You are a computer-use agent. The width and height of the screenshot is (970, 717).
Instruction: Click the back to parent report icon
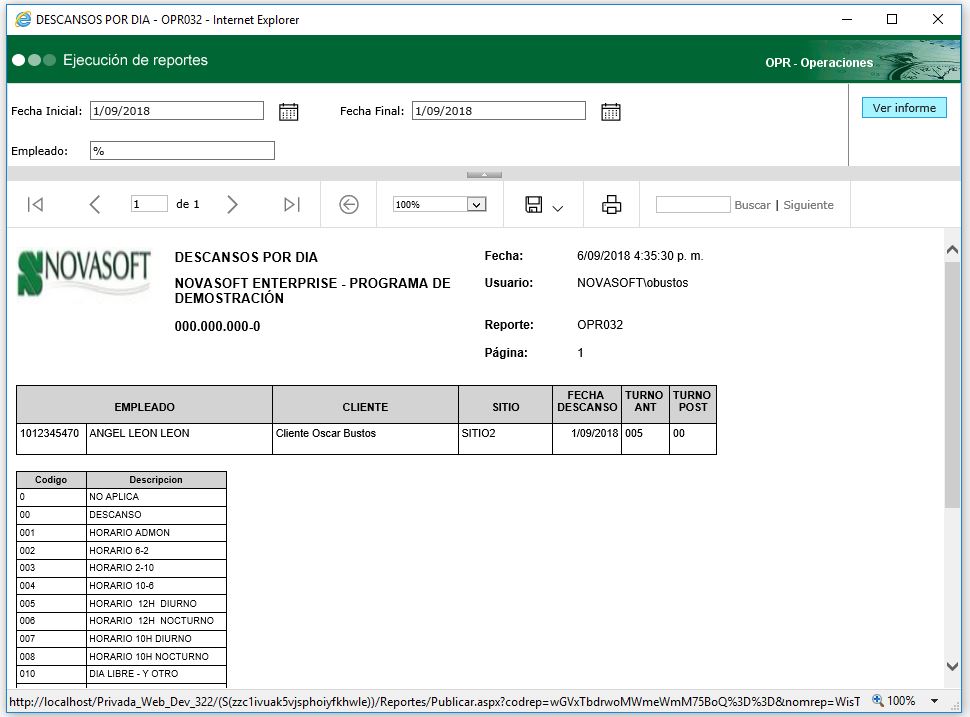coord(349,205)
